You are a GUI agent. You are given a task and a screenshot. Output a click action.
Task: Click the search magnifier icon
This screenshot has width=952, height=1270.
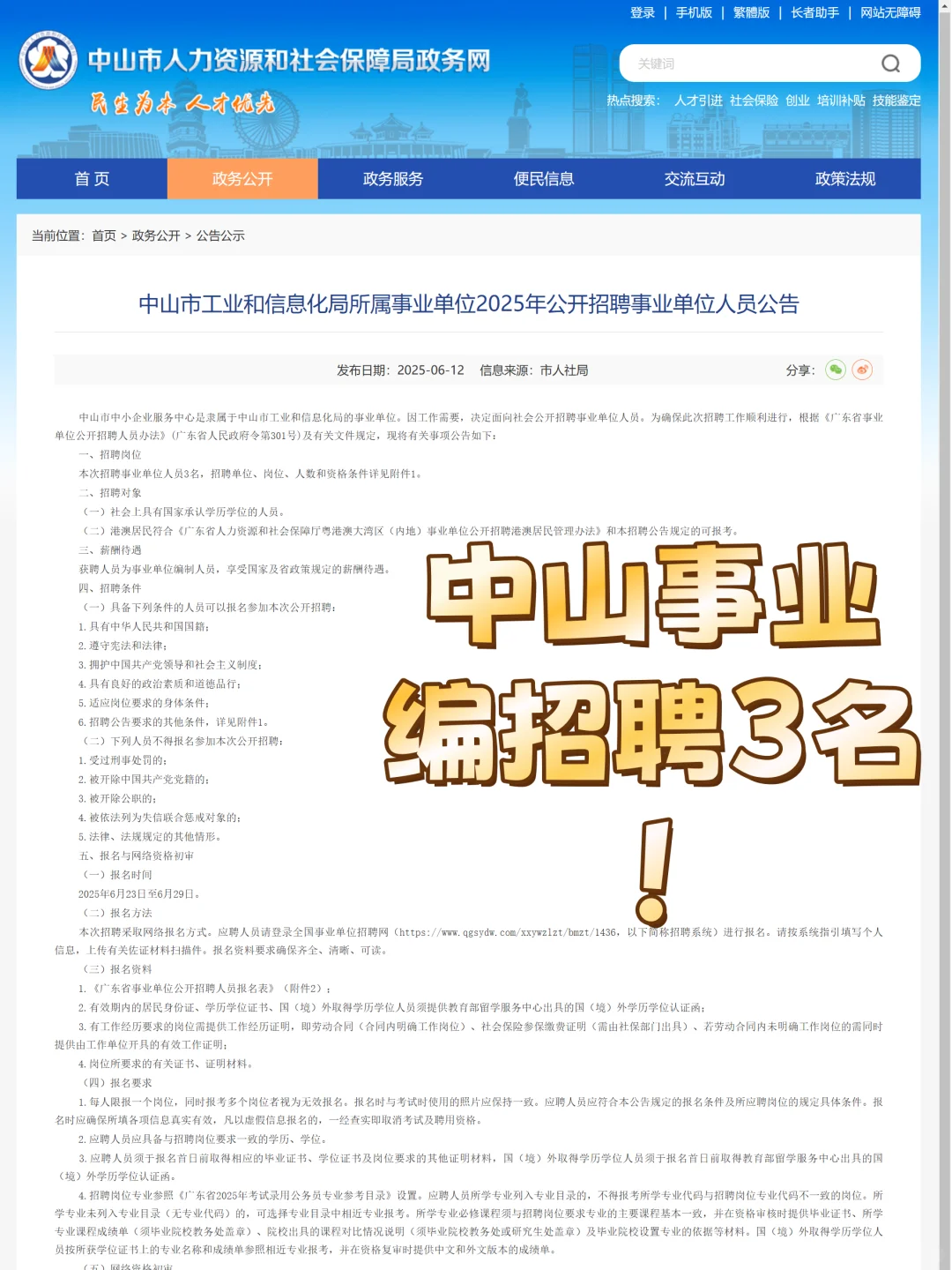(891, 63)
